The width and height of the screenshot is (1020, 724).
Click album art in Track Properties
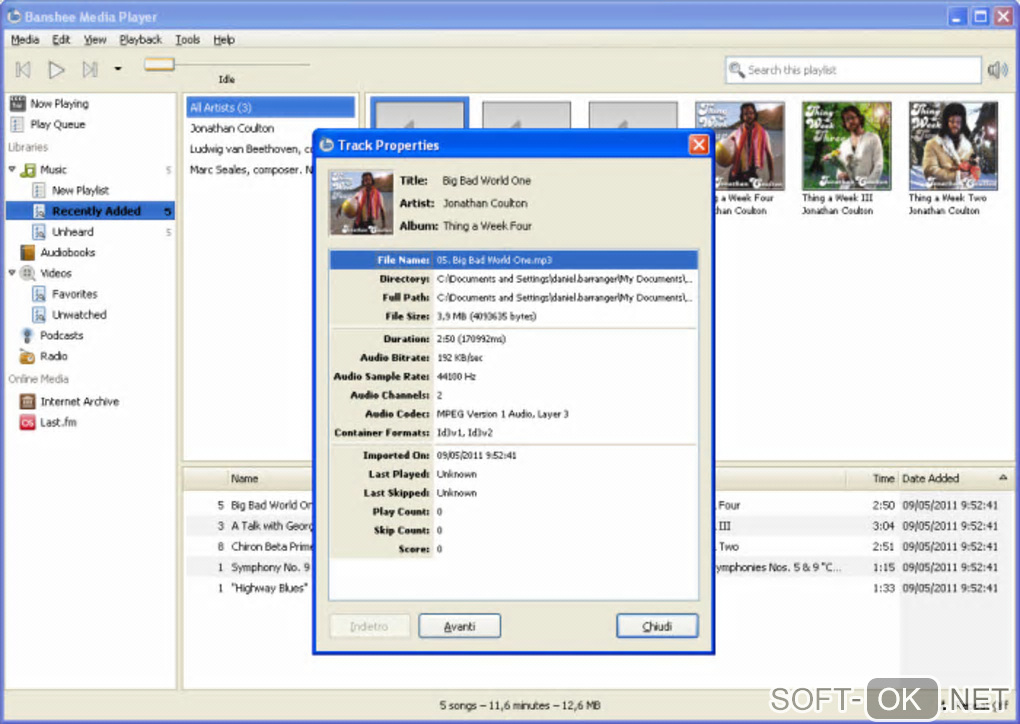[x=361, y=202]
